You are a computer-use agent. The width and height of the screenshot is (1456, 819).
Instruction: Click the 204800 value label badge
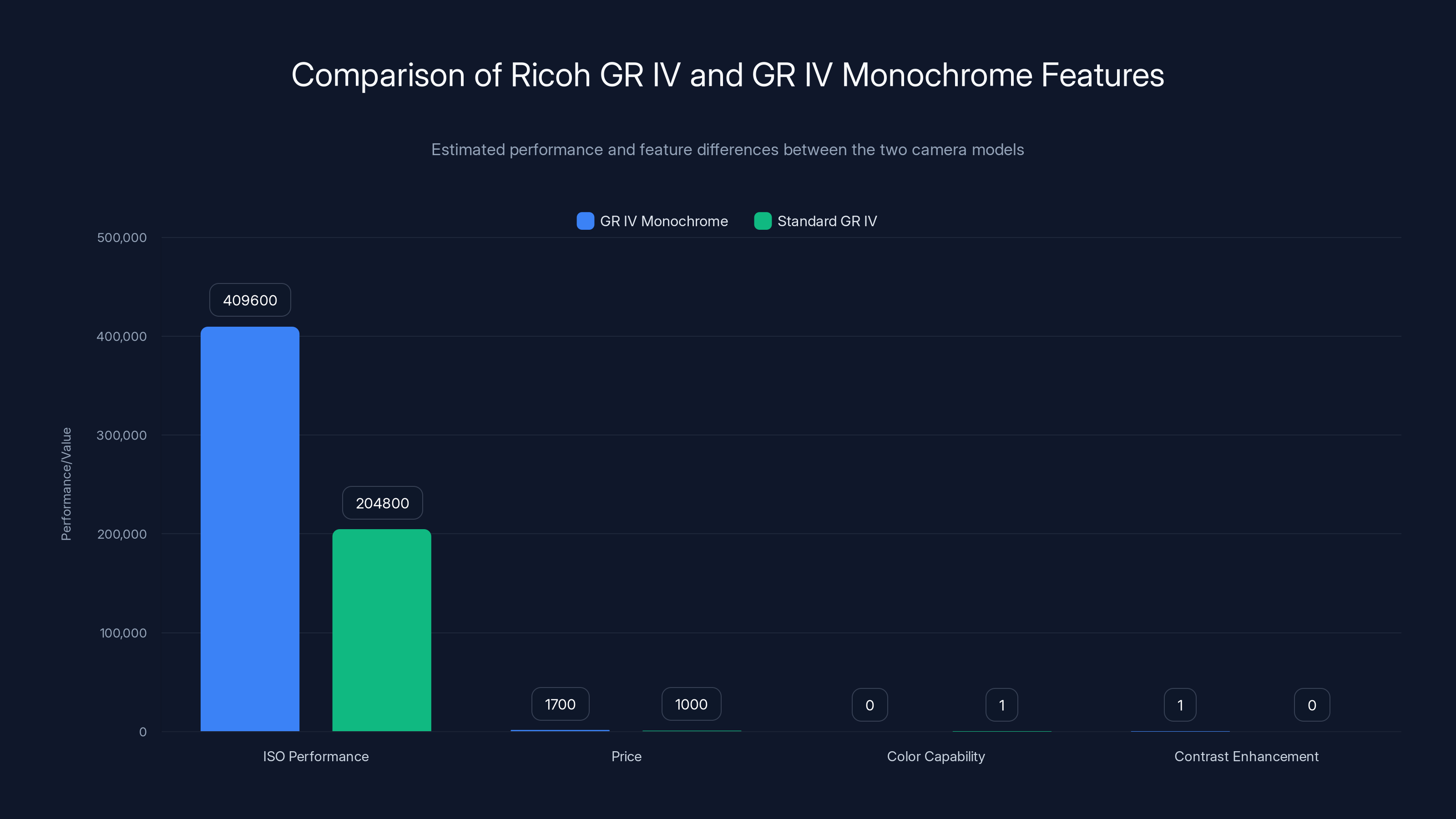pyautogui.click(x=382, y=502)
